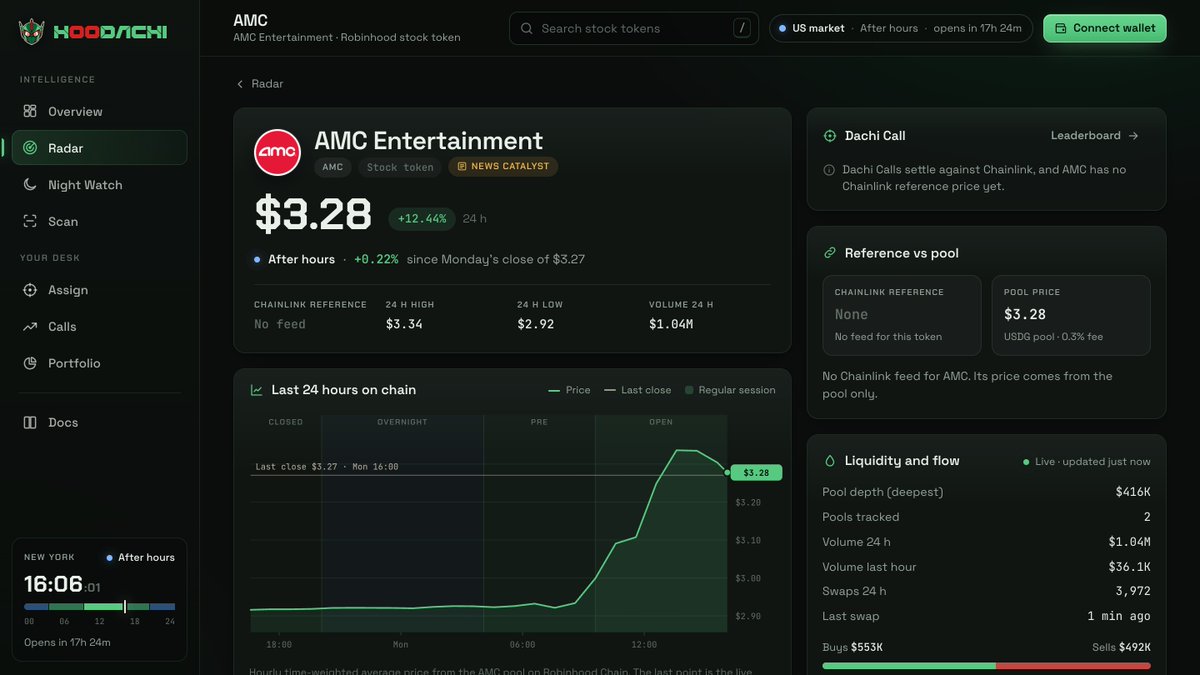
Task: Click the Buys $553K label
Action: coord(852,647)
